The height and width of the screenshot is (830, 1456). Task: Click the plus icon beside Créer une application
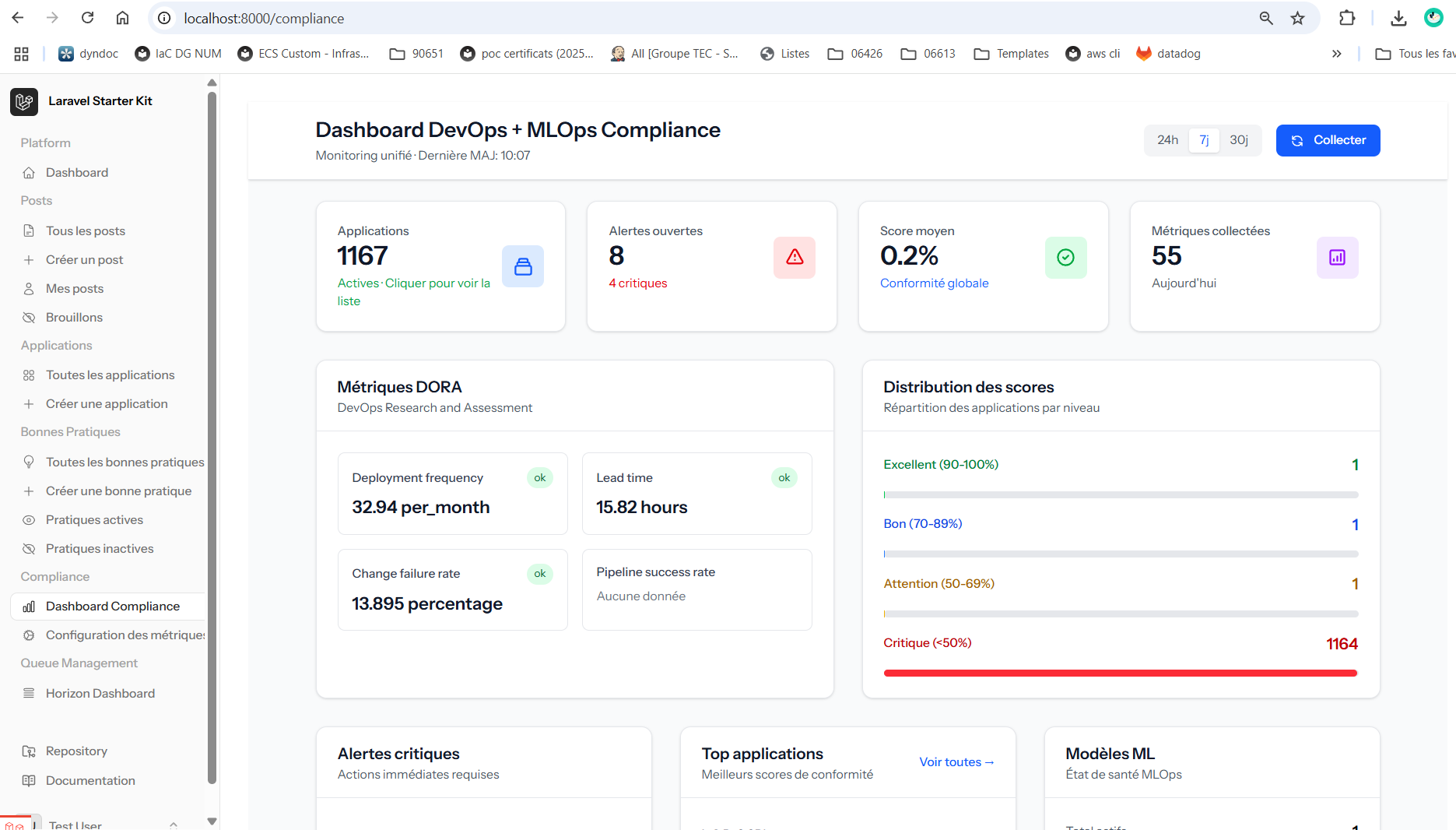29,404
